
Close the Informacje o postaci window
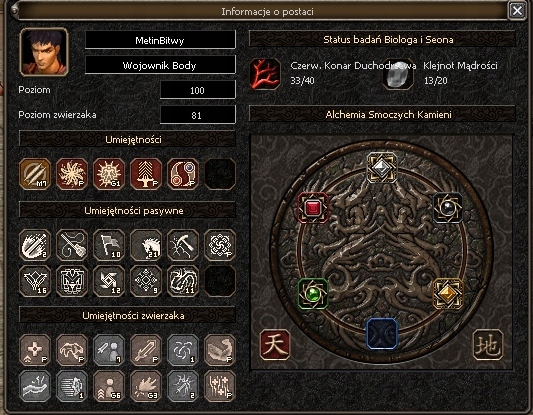(x=517, y=11)
